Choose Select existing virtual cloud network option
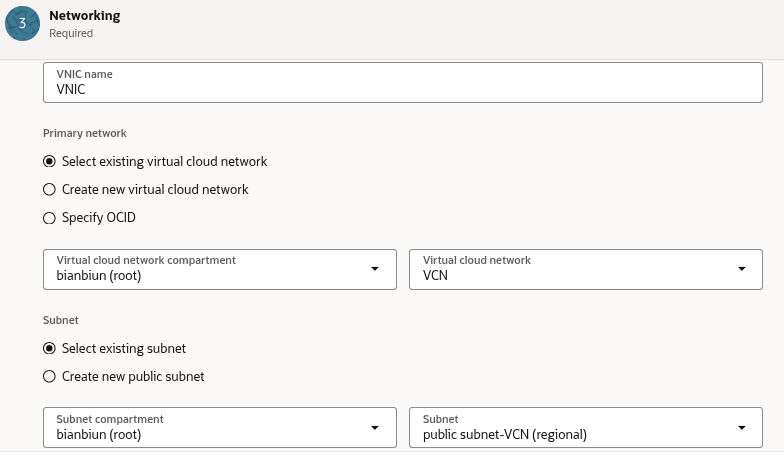 [x=49, y=161]
